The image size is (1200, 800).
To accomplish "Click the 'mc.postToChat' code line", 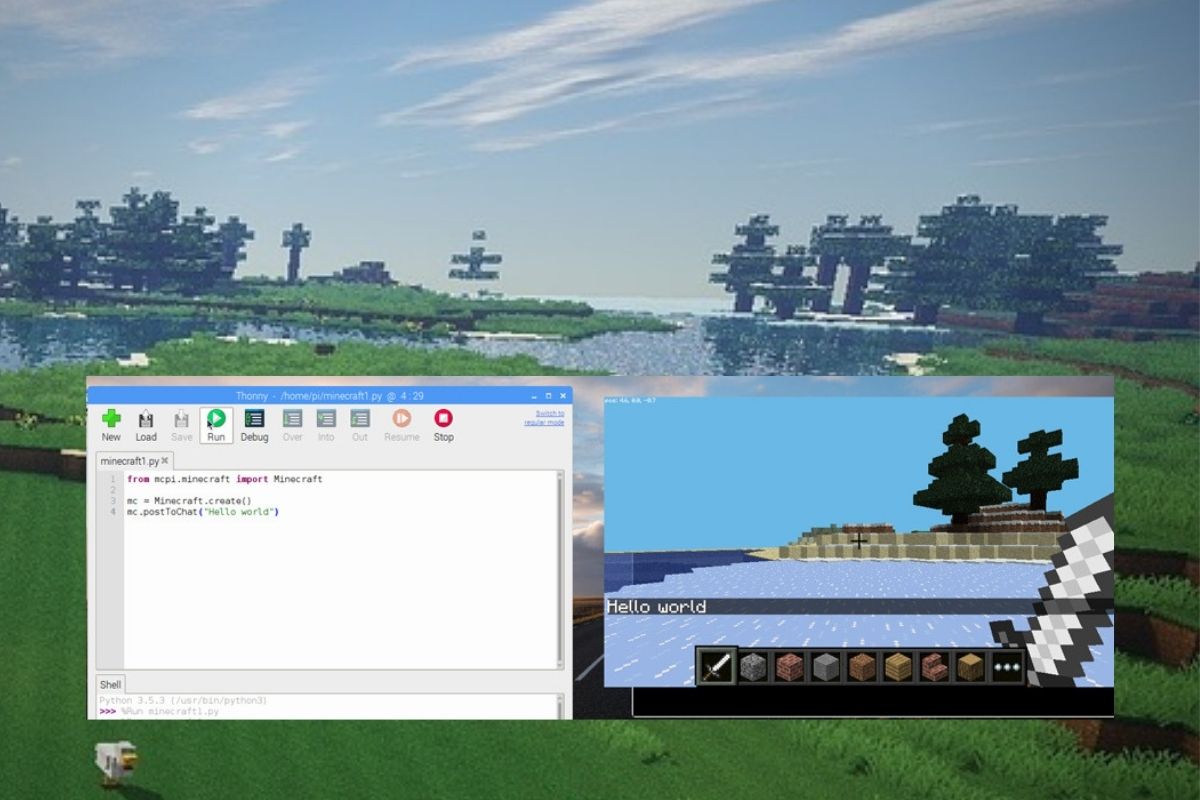I will click(x=203, y=511).
